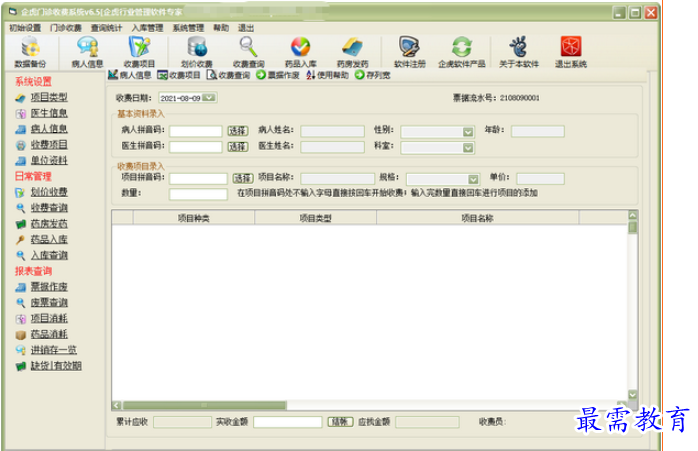
Task: Click 票据作废 in secondary toolbar
Action: 278,75
